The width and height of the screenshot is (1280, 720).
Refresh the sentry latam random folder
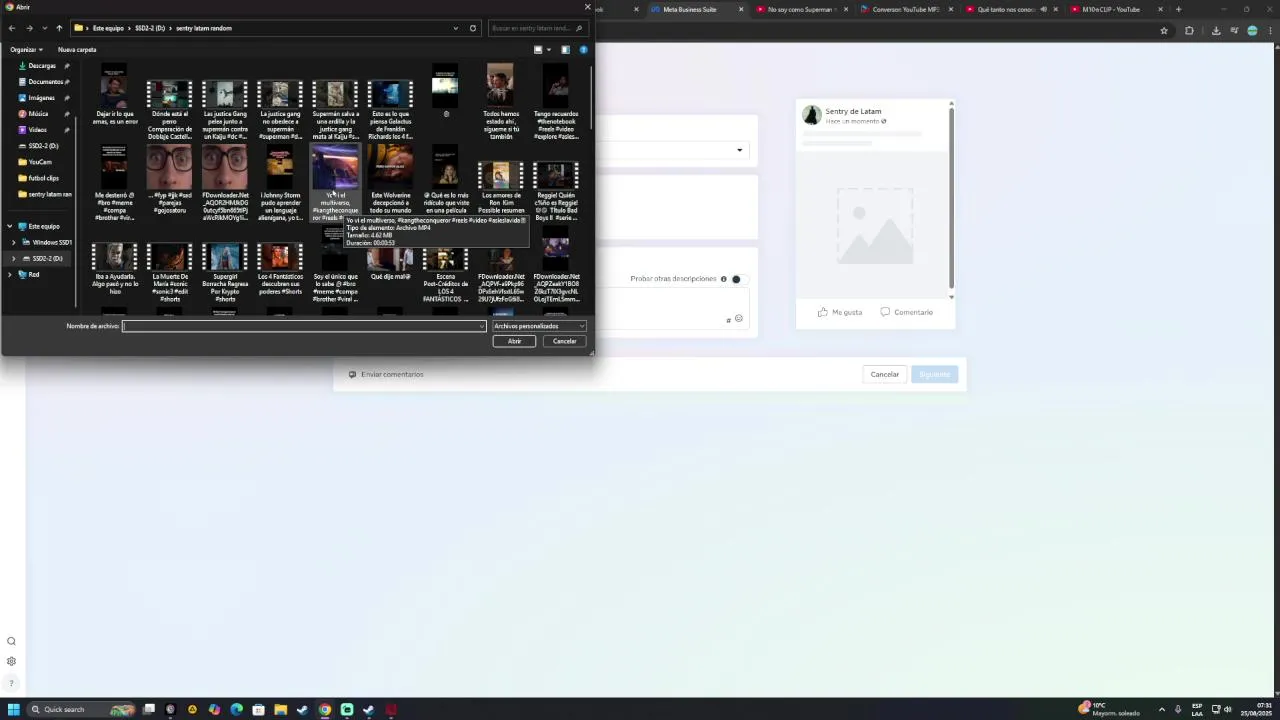coord(473,28)
